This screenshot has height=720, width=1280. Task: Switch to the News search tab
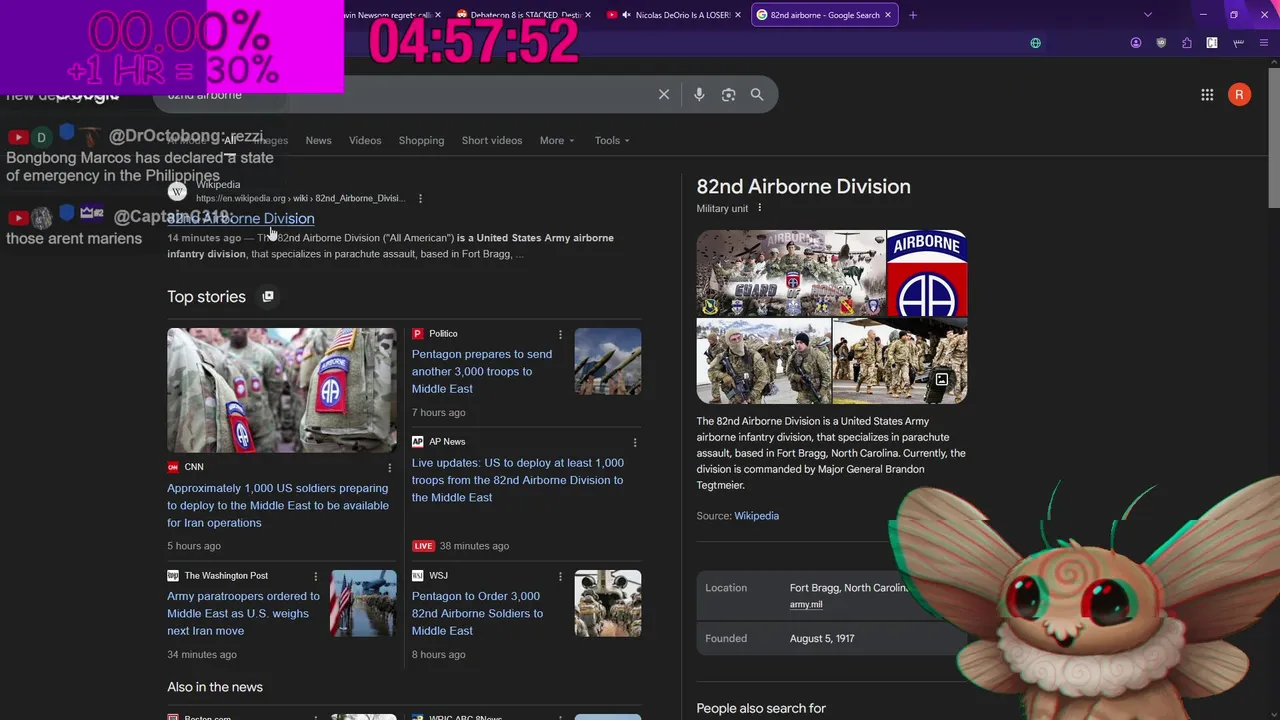pos(318,140)
